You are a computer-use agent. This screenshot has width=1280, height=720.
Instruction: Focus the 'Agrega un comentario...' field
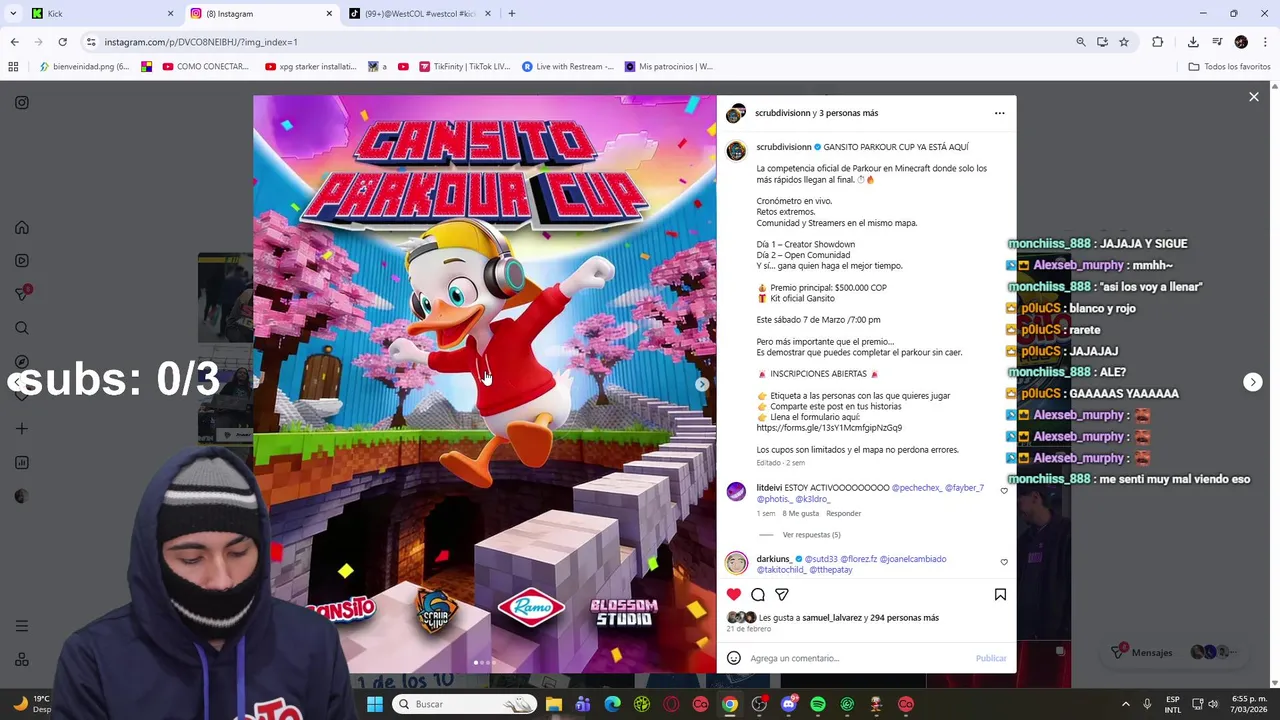pos(858,658)
